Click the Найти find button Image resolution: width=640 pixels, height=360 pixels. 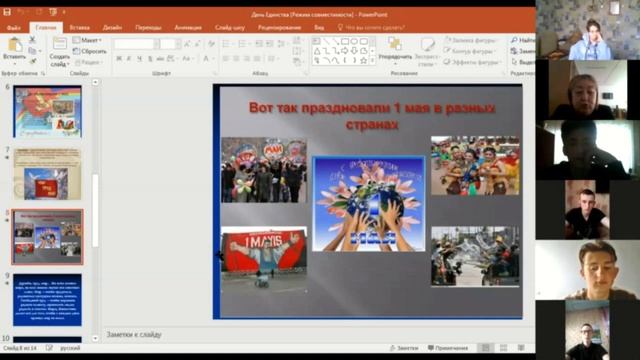tap(522, 40)
